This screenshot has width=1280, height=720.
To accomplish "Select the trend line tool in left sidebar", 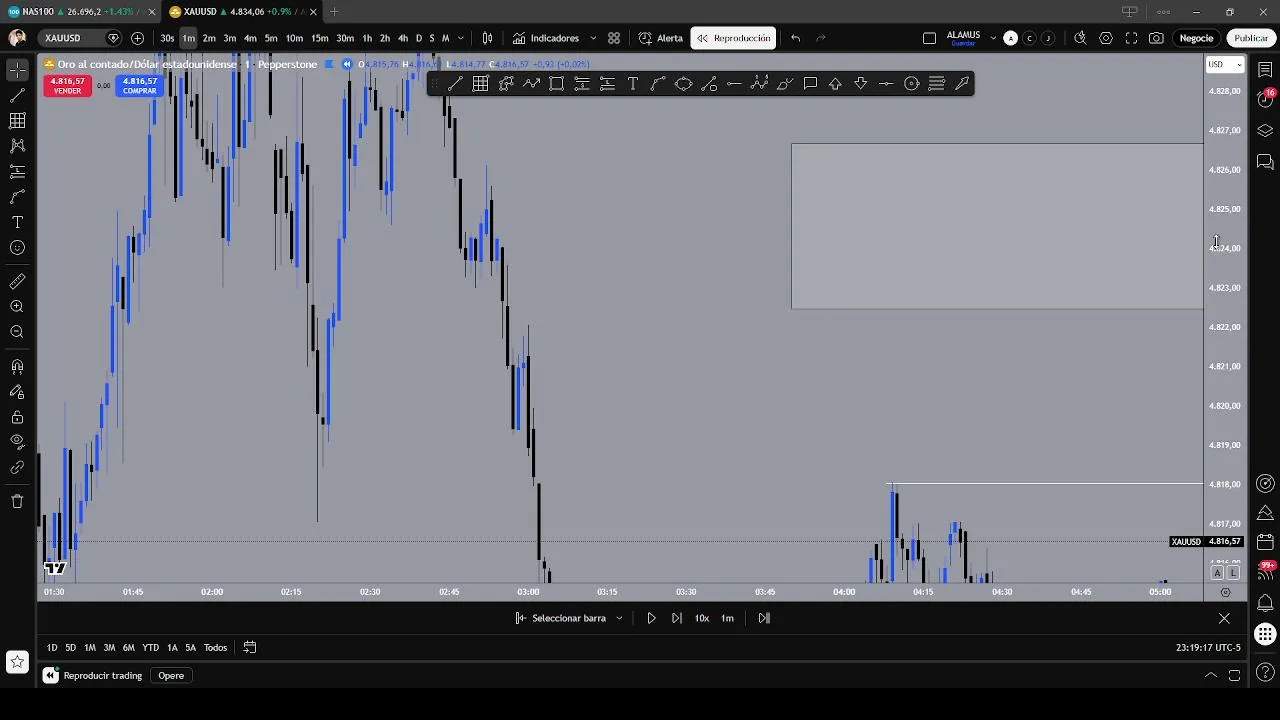I will point(17,95).
